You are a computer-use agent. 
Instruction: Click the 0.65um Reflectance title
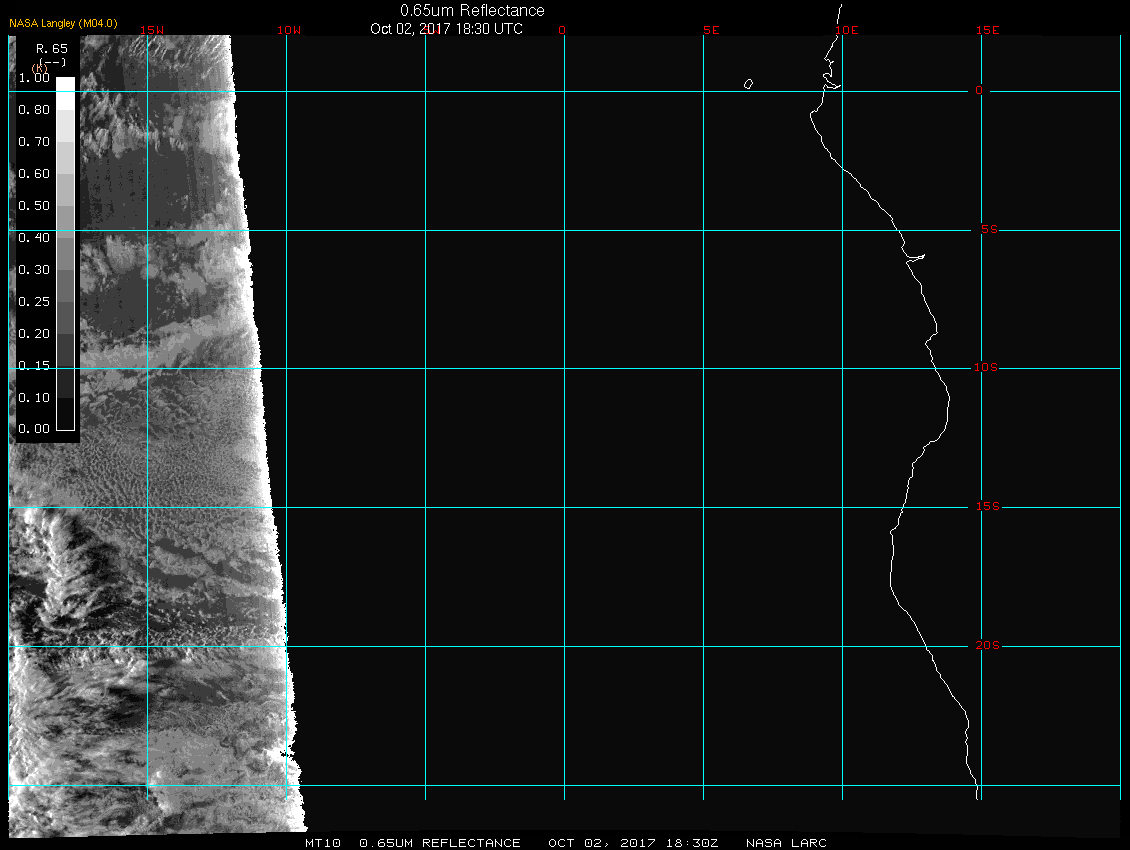click(x=472, y=10)
